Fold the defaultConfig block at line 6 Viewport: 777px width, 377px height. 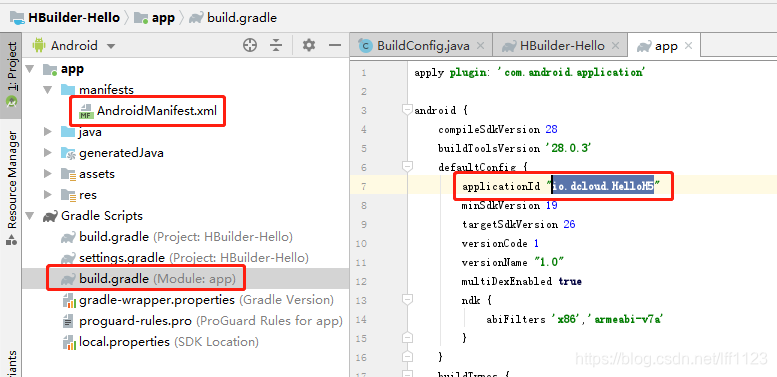click(407, 167)
